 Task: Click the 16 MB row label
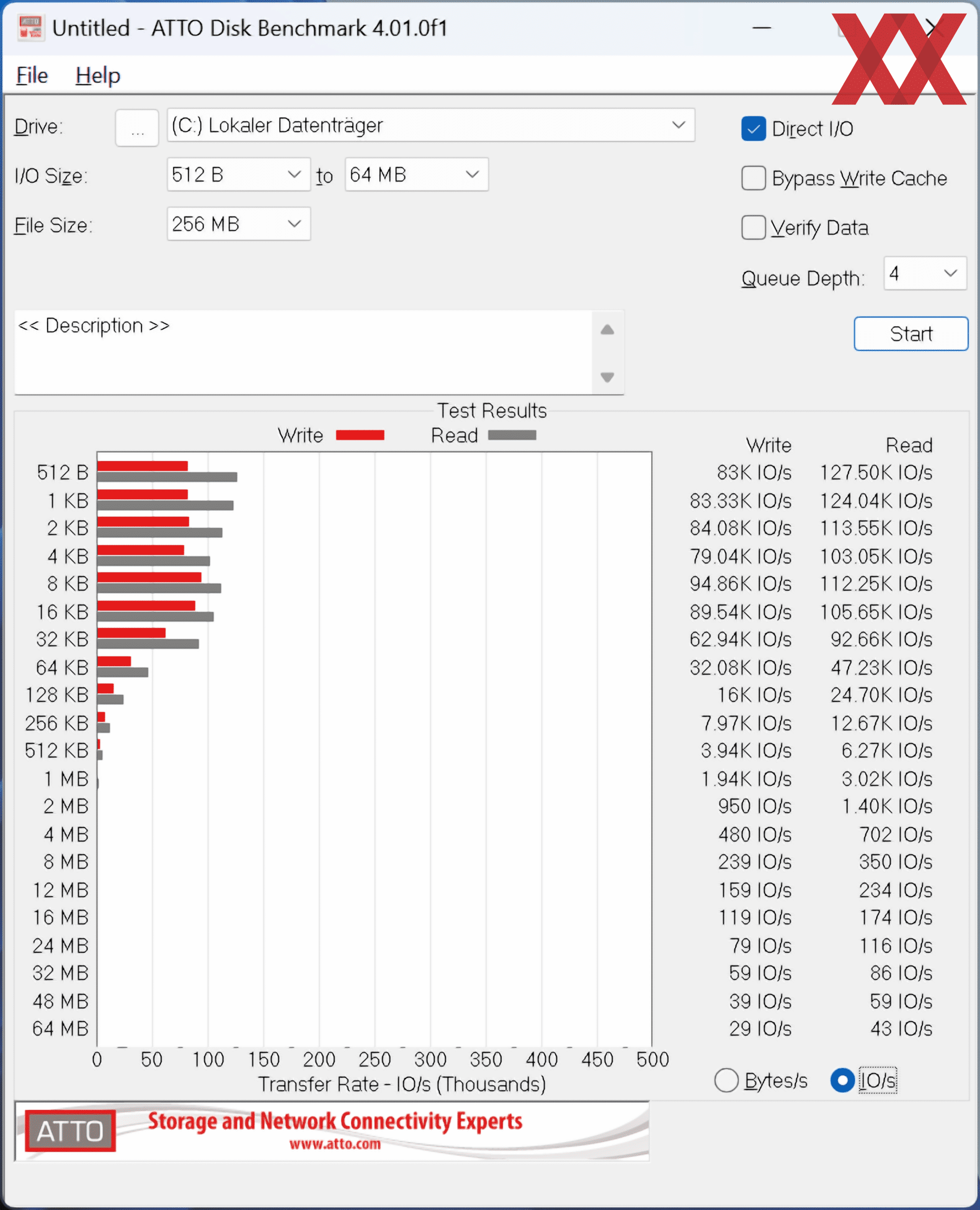(x=60, y=917)
